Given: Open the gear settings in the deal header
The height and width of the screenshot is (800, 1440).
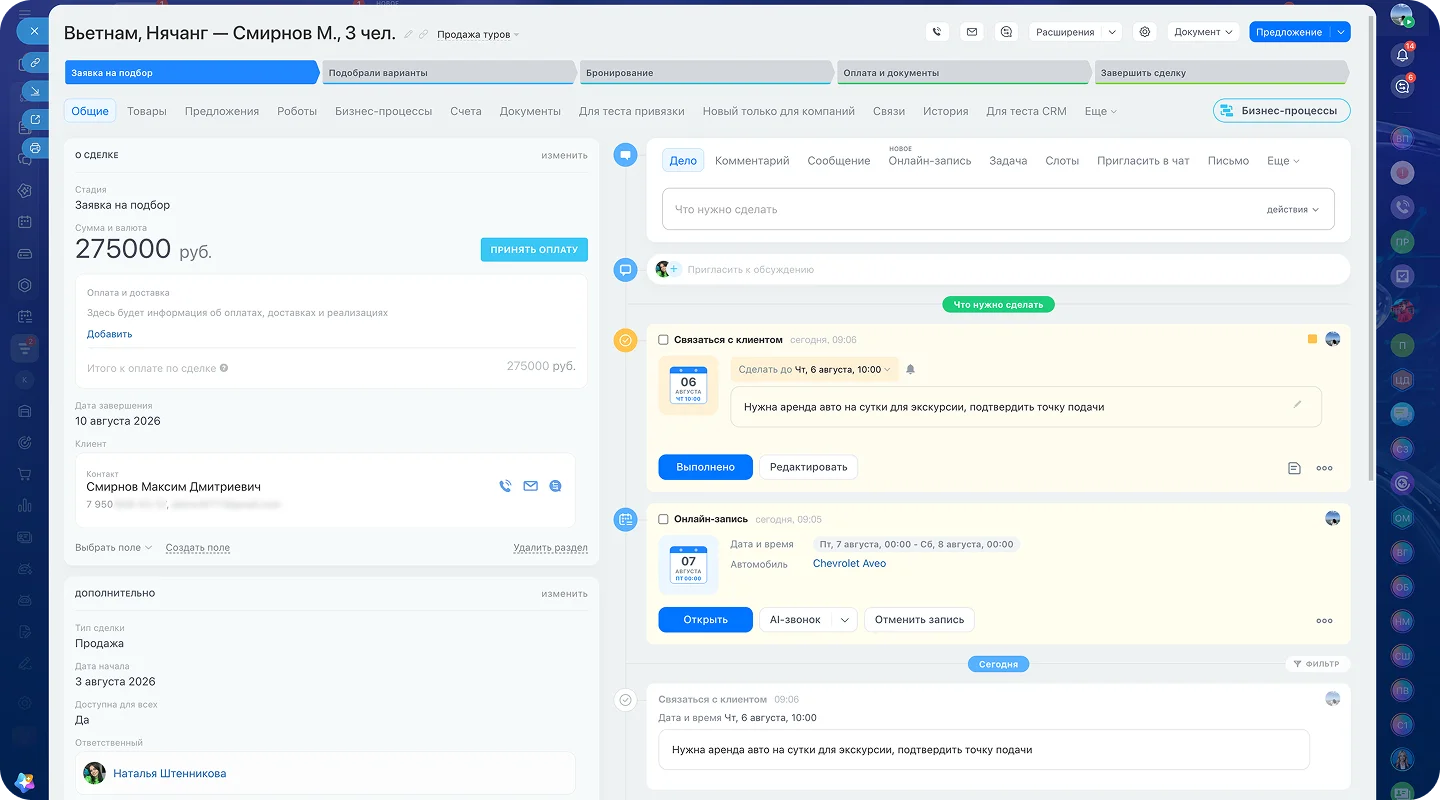Looking at the screenshot, I should coord(1145,32).
